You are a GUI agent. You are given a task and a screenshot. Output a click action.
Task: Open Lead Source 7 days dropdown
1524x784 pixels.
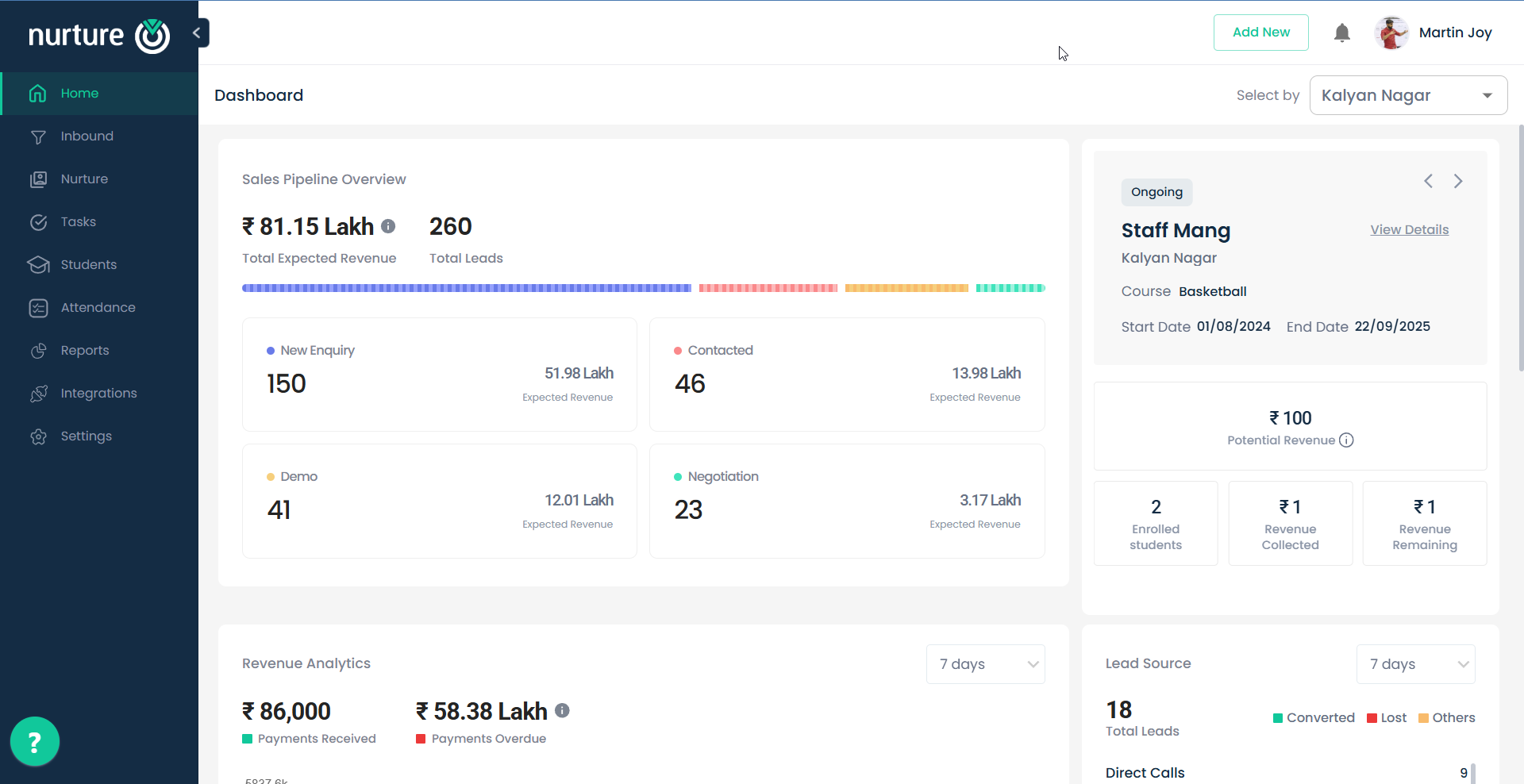(x=1415, y=664)
